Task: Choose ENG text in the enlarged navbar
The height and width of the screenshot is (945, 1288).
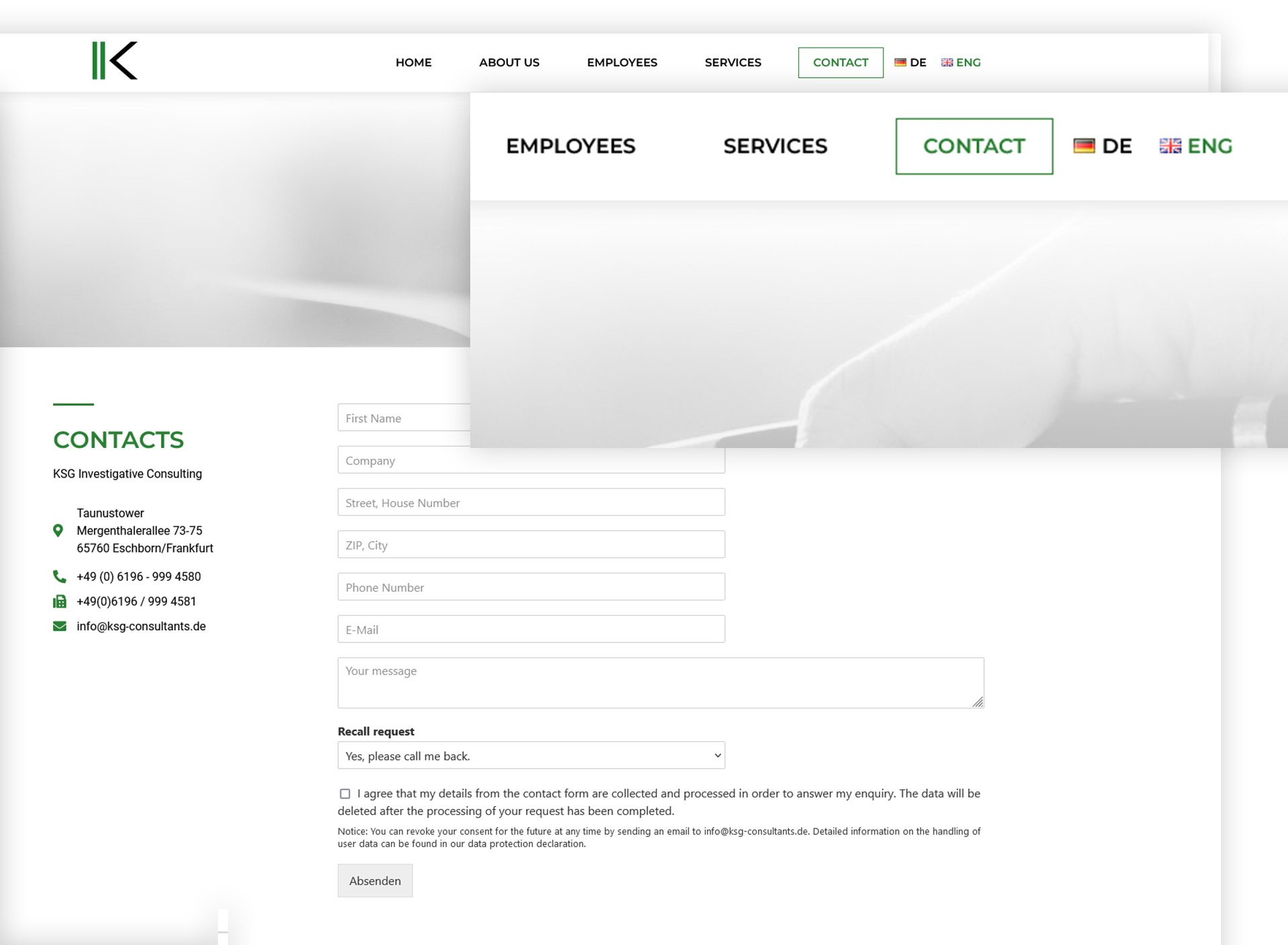Action: point(1210,146)
